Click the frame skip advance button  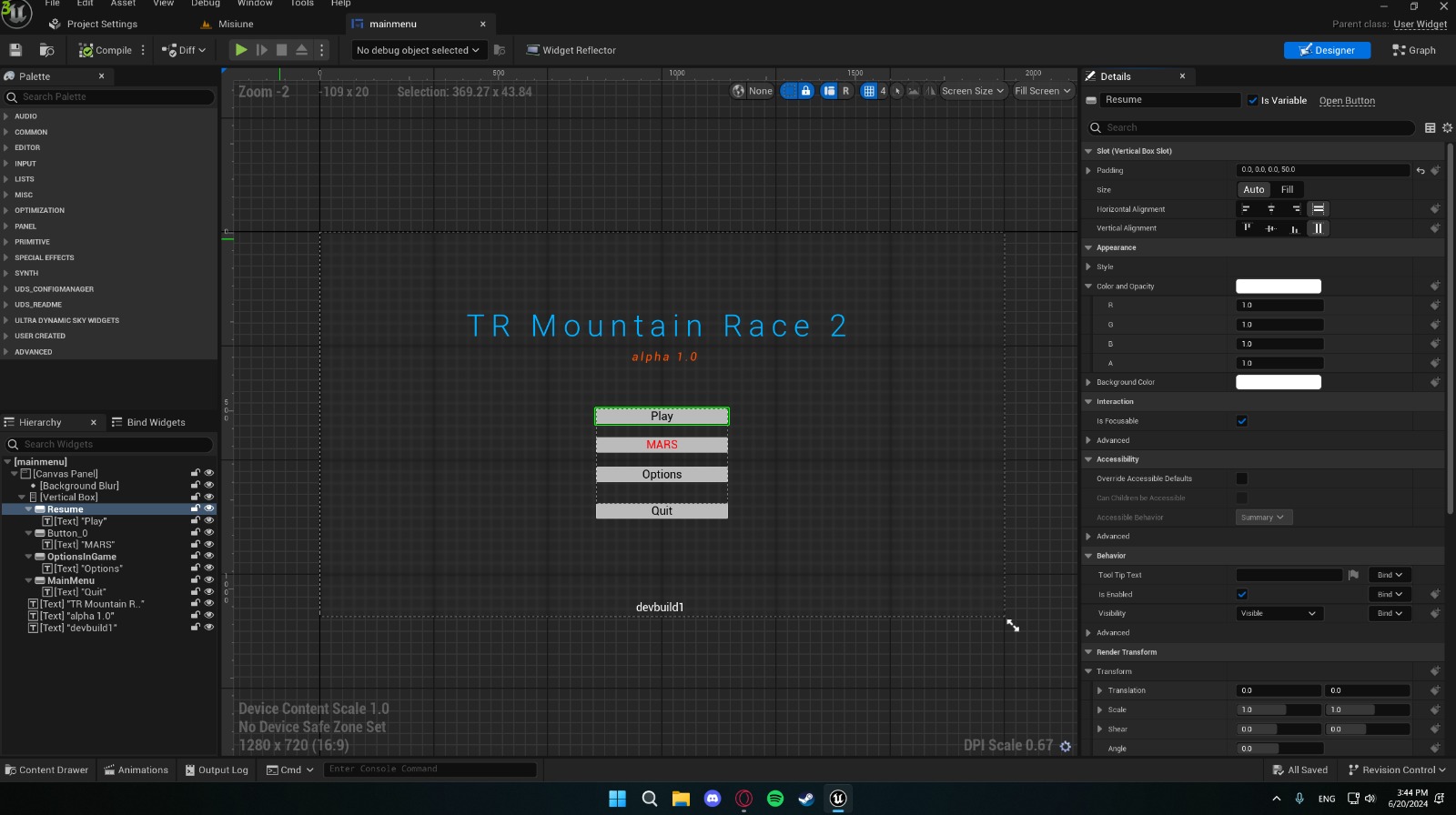[x=262, y=50]
